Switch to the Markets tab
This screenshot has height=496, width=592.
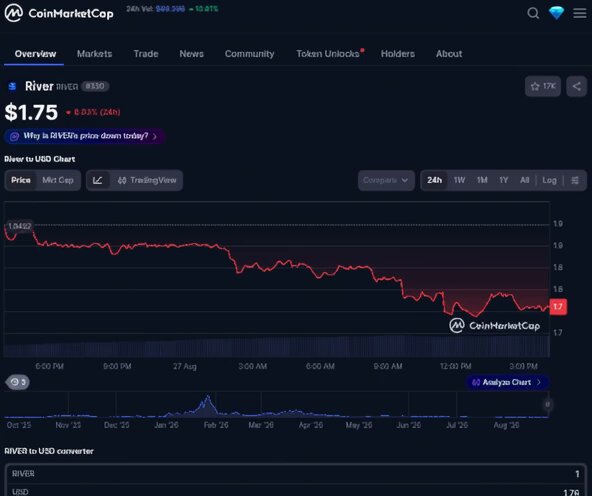point(94,54)
